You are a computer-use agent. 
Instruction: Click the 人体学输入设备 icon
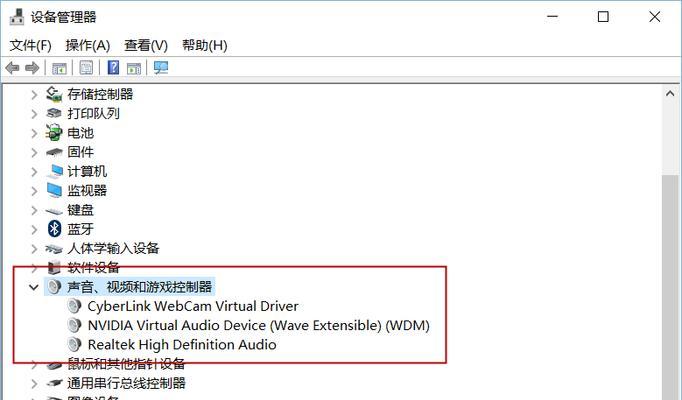(54, 248)
